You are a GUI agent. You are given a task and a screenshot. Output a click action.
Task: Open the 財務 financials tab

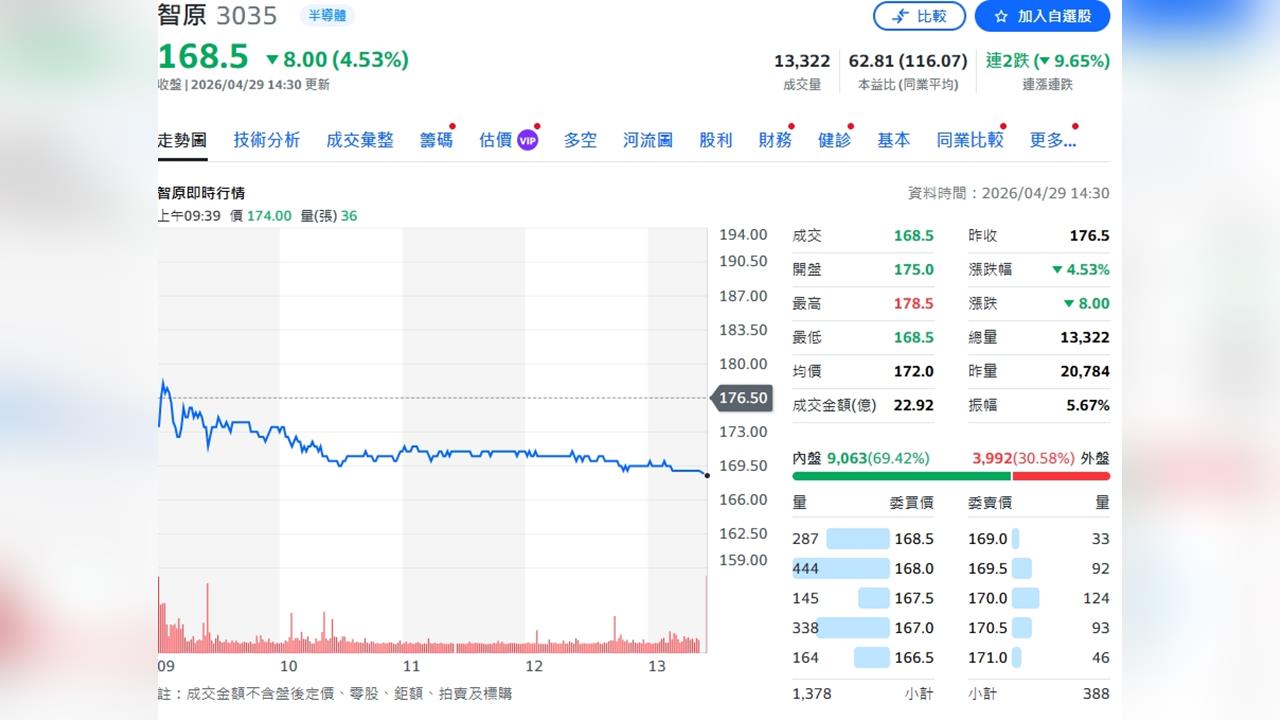[x=775, y=140]
